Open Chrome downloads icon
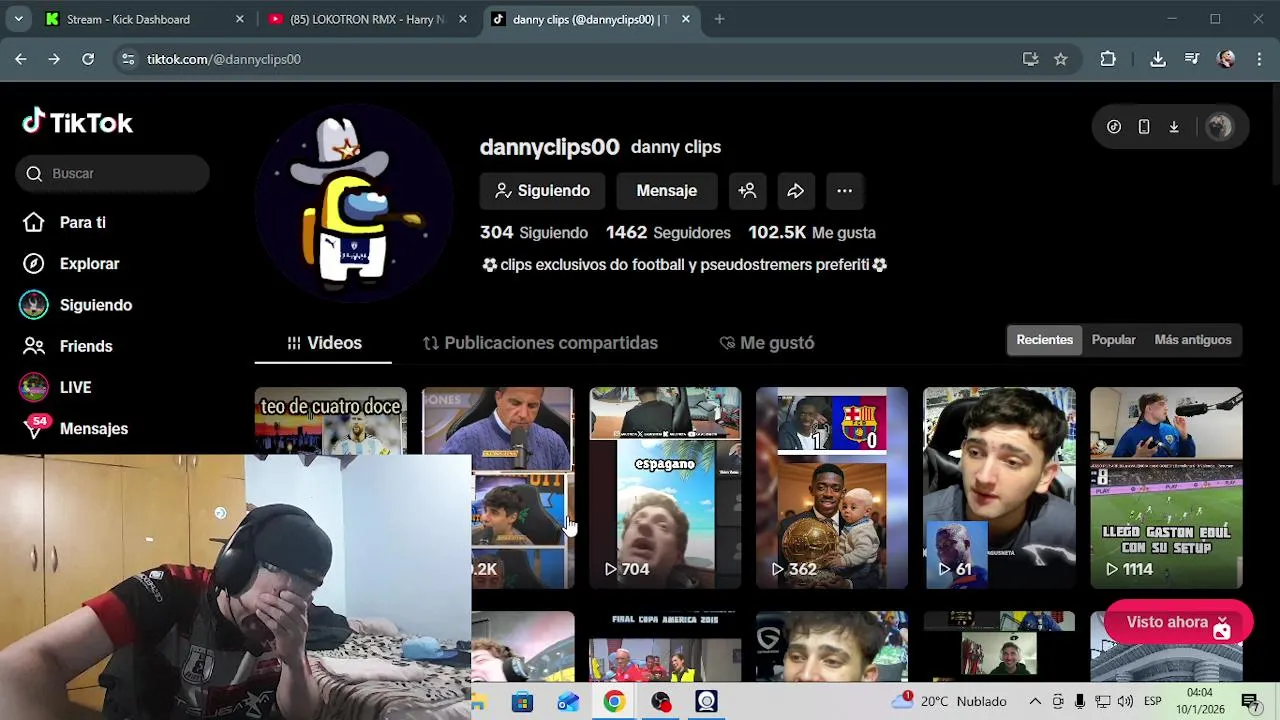Image resolution: width=1280 pixels, height=720 pixels. 1158,59
